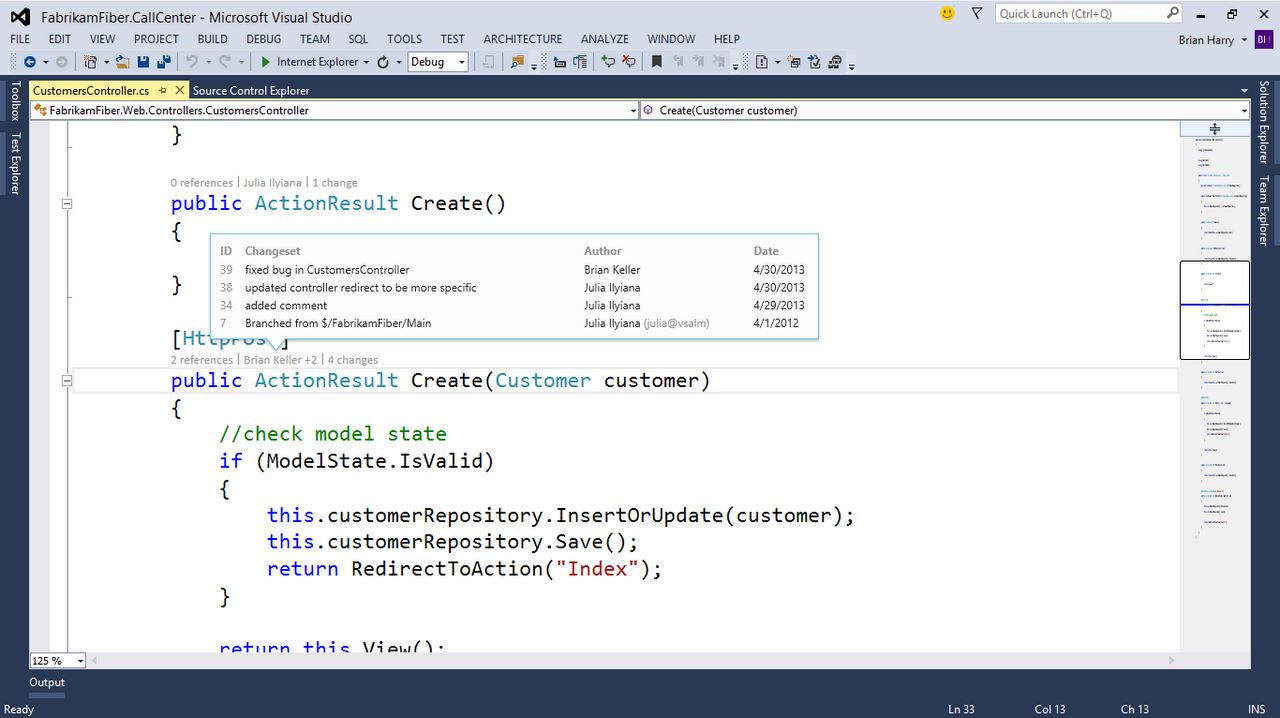The width and height of the screenshot is (1280, 718).
Task: Click the Add Comment speech bubble icon
Action: coord(608,62)
